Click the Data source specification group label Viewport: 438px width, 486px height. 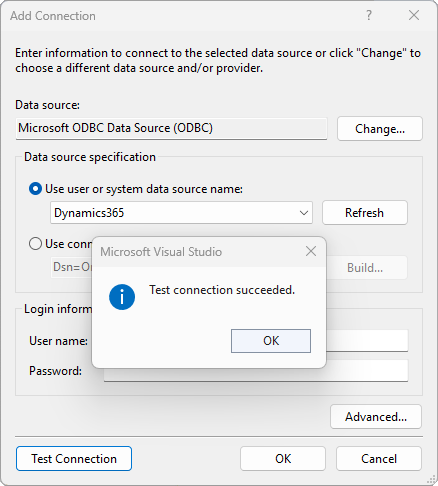point(90,157)
